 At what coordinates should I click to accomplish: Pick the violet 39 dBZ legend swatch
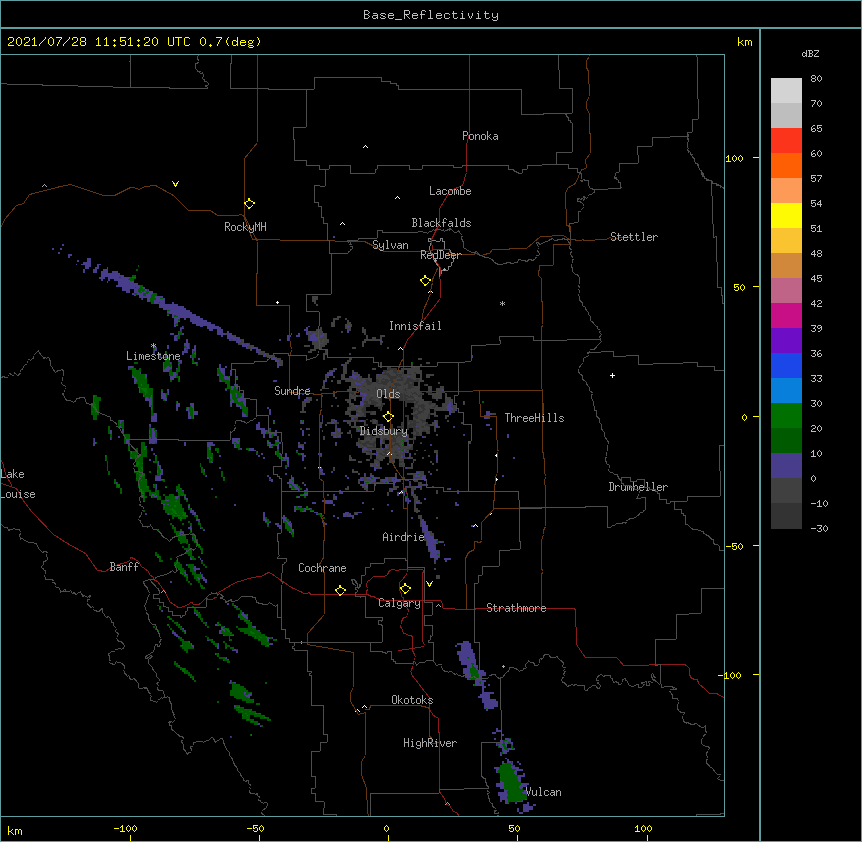pos(786,340)
